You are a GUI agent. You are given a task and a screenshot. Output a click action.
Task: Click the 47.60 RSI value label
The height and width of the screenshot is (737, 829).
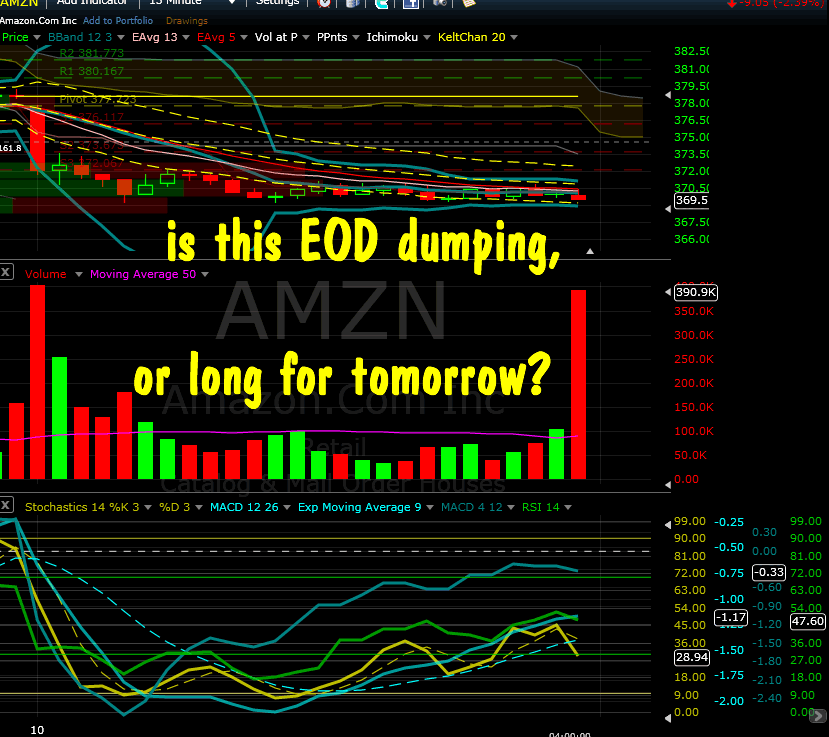(x=808, y=621)
